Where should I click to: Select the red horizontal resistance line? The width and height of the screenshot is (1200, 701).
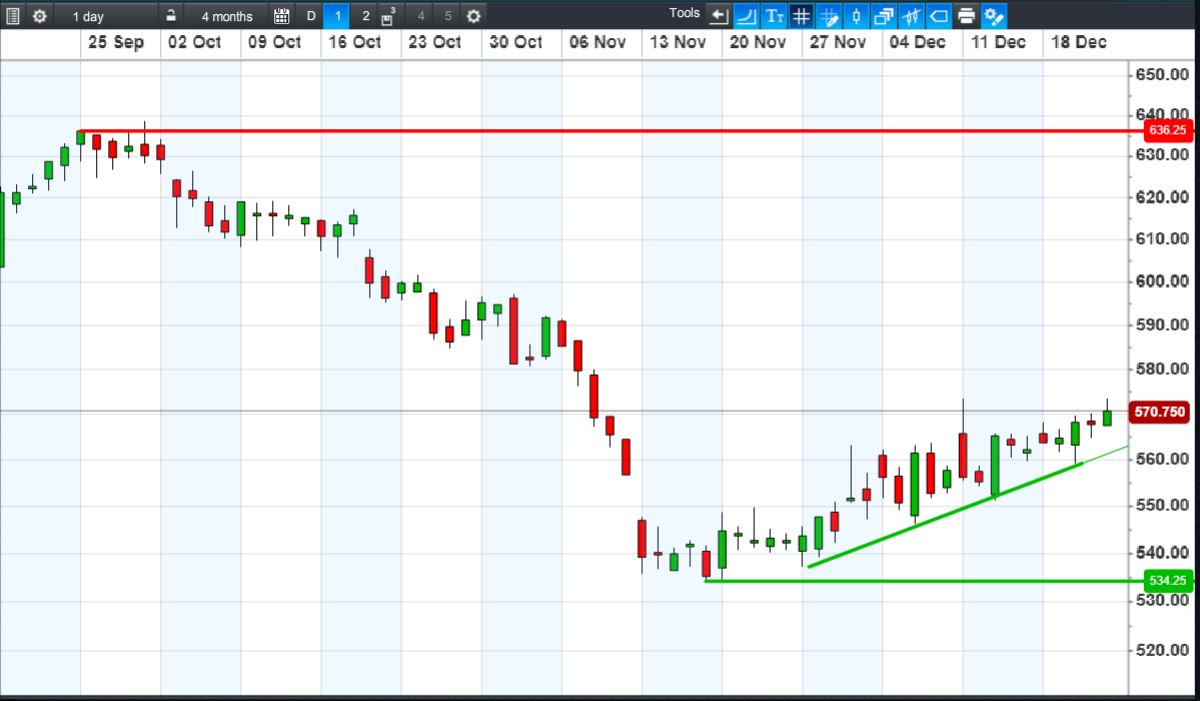tap(610, 131)
